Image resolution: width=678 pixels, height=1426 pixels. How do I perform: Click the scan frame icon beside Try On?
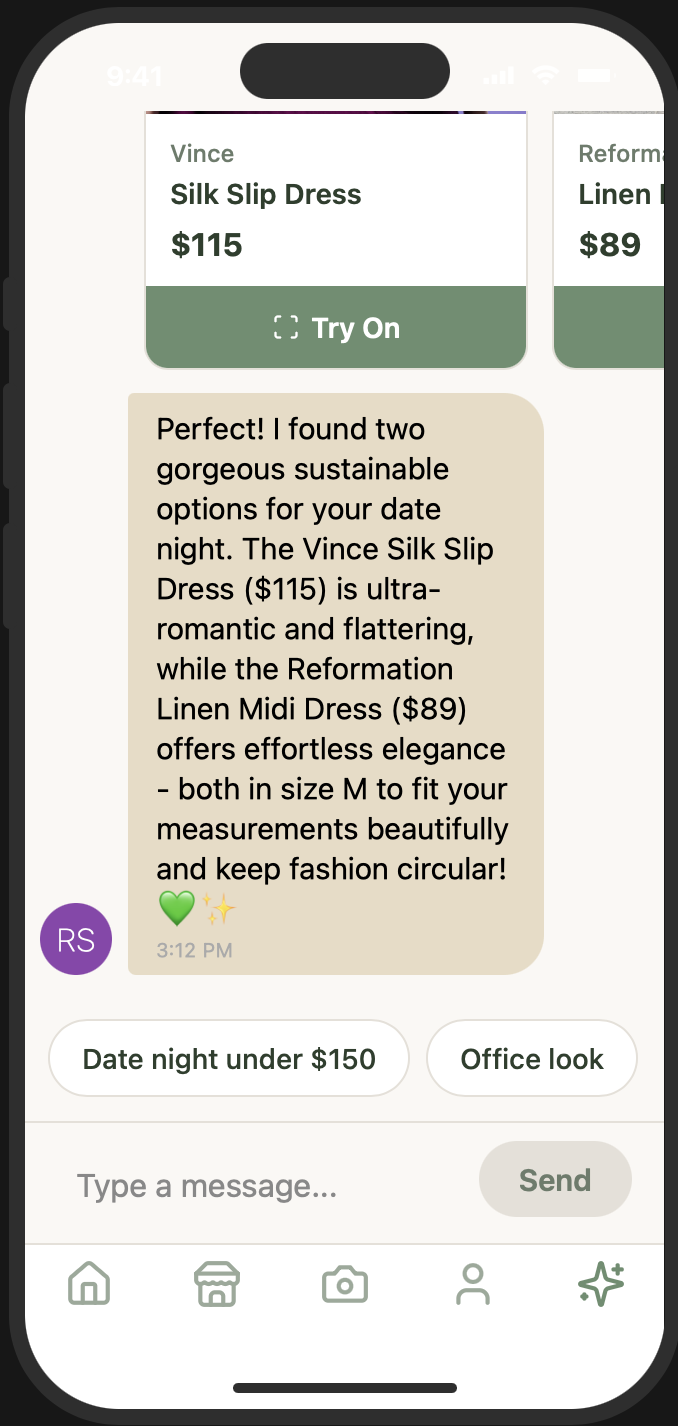pos(286,328)
